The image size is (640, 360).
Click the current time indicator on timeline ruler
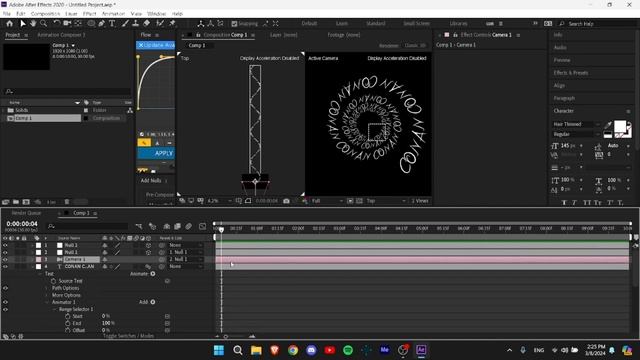pos(221,229)
